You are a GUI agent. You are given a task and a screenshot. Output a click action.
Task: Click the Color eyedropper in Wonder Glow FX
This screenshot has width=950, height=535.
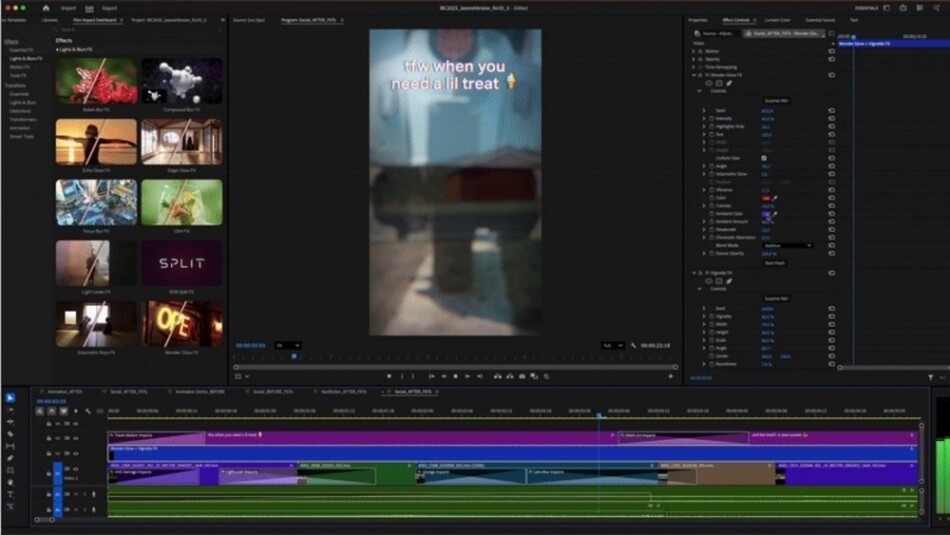click(x=774, y=198)
